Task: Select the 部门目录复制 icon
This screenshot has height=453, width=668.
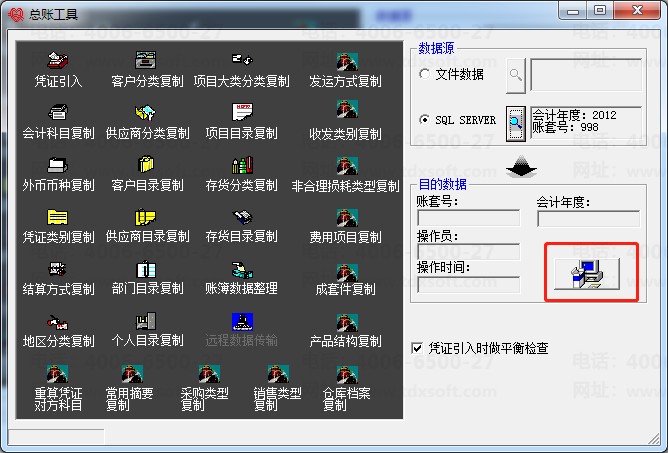Action: [x=146, y=270]
